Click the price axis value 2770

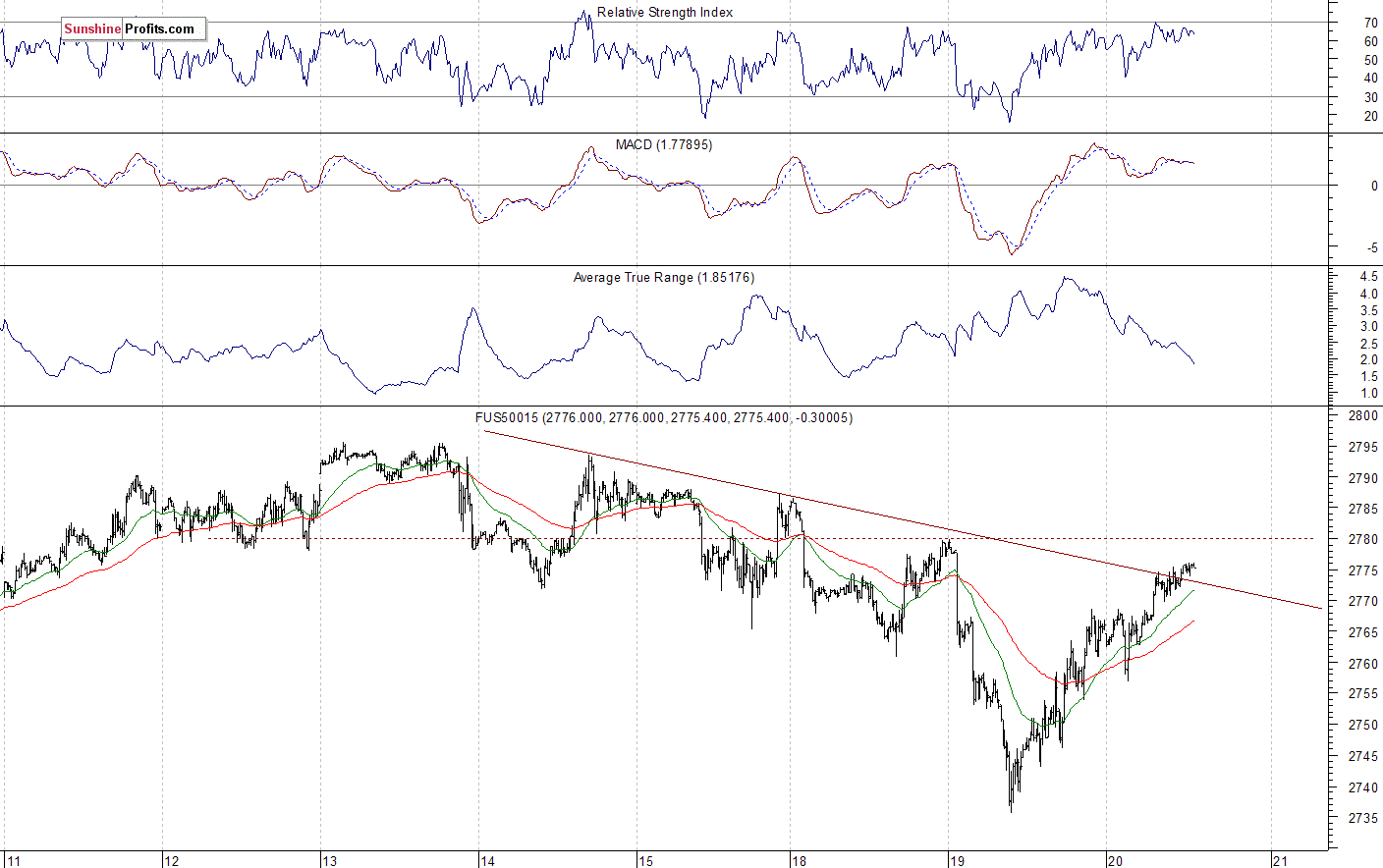[x=1363, y=602]
